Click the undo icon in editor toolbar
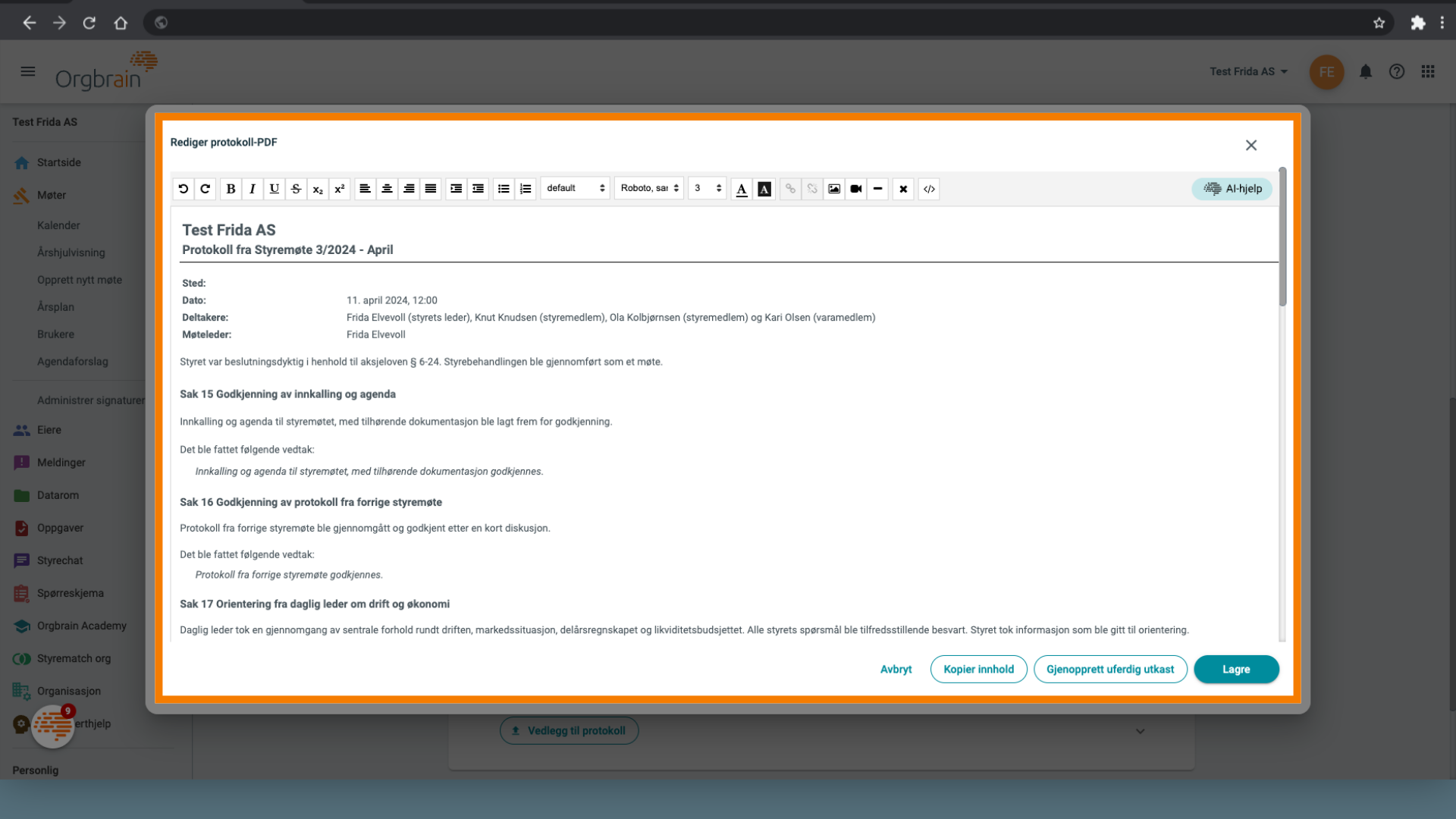 [184, 189]
